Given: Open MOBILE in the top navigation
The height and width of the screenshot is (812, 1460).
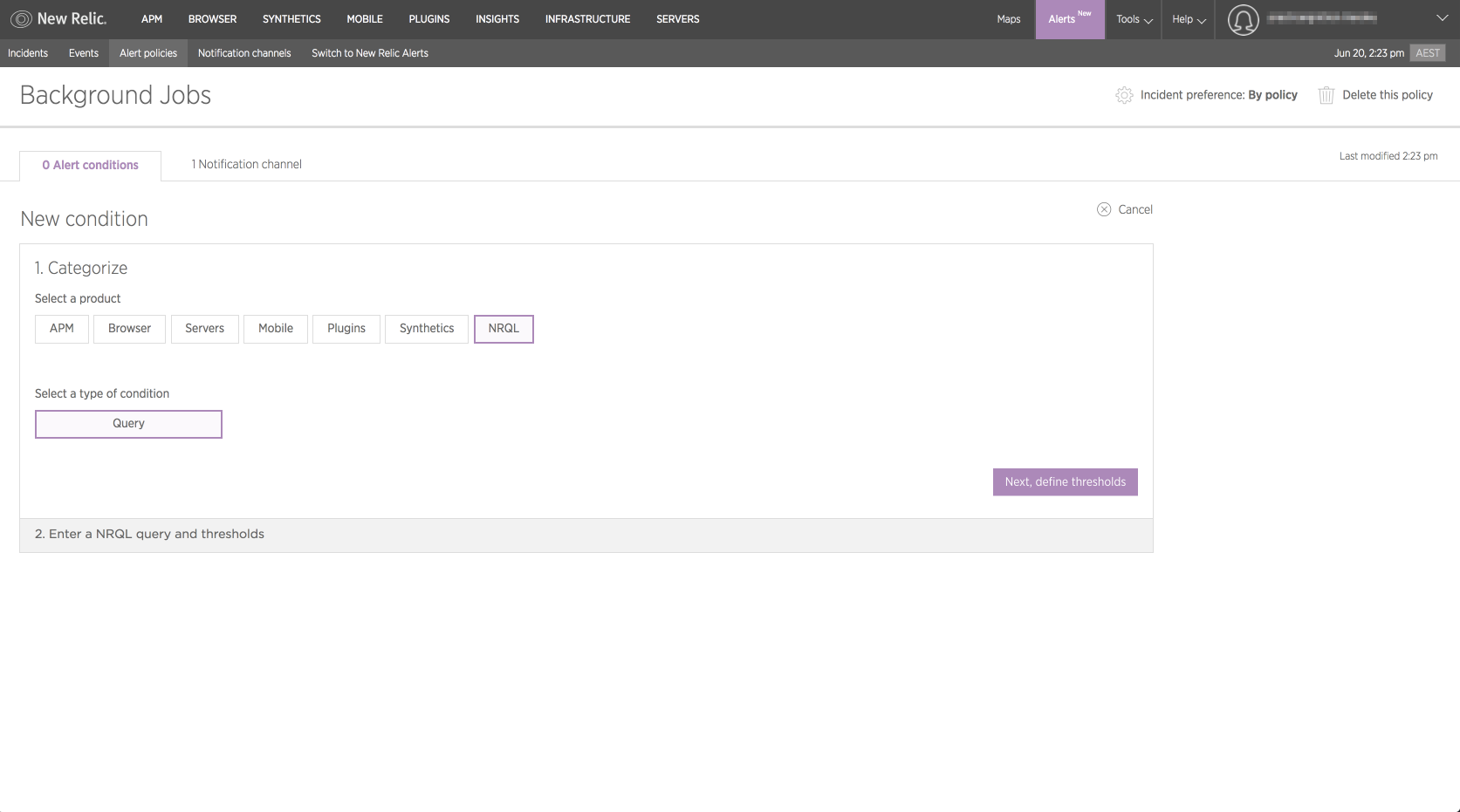Looking at the screenshot, I should pyautogui.click(x=365, y=19).
